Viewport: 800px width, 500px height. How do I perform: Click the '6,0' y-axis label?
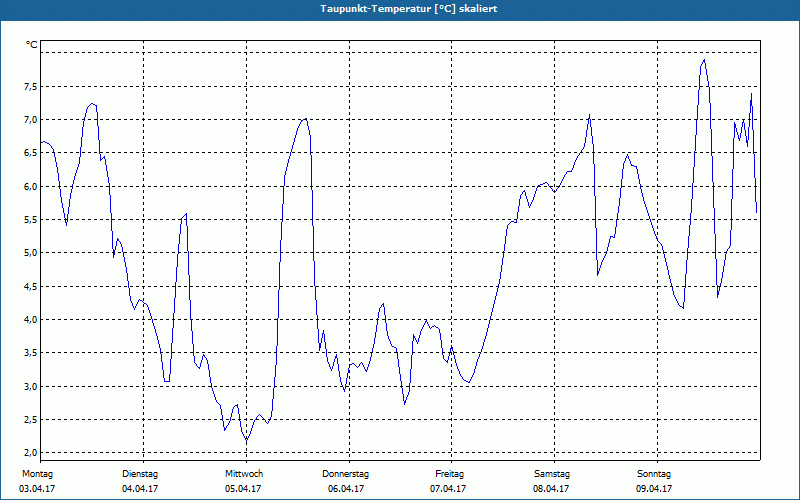[30, 187]
